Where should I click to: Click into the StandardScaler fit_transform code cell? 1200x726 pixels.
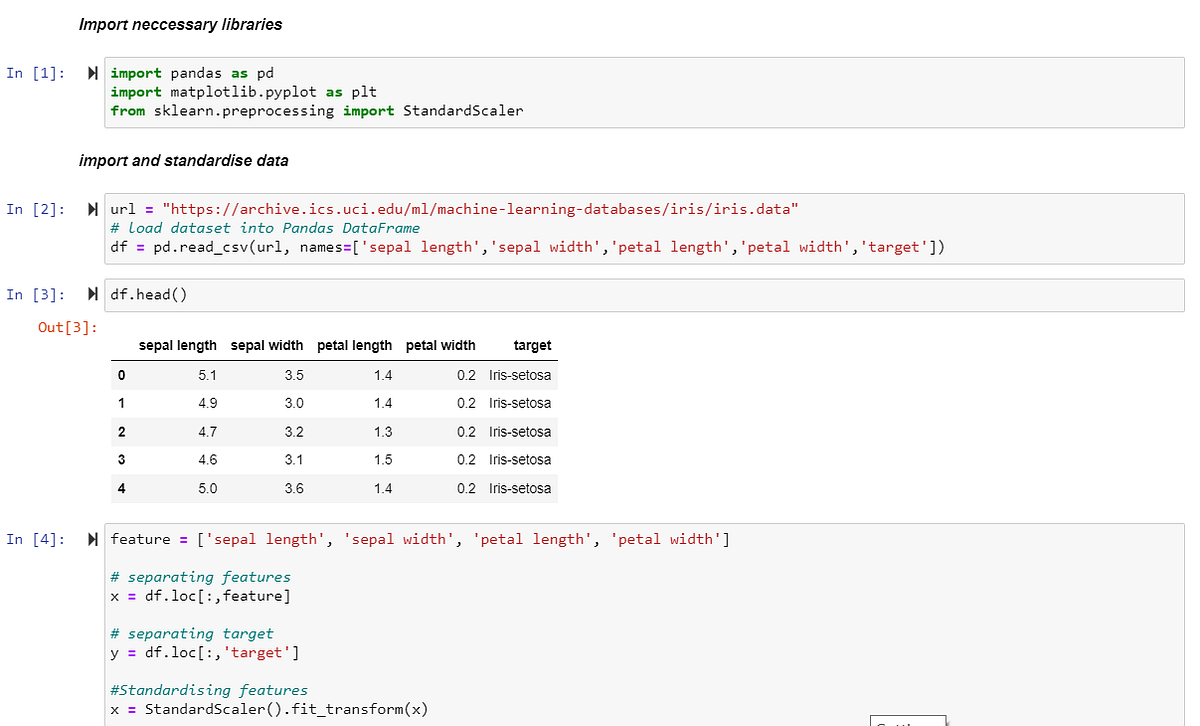pyautogui.click(x=644, y=625)
